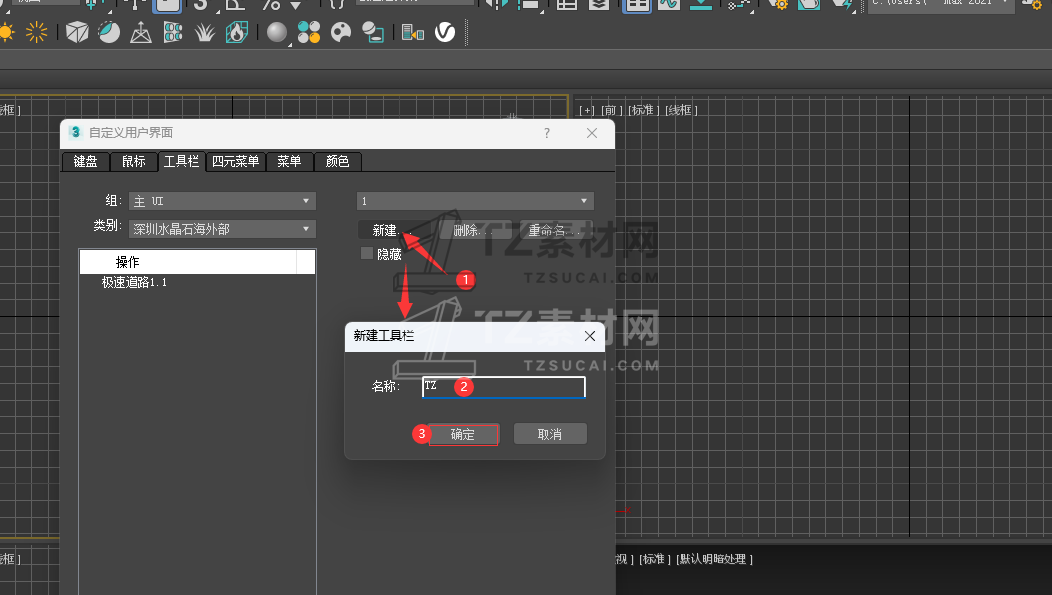Close the 新建工具栏 dialog

tap(590, 336)
